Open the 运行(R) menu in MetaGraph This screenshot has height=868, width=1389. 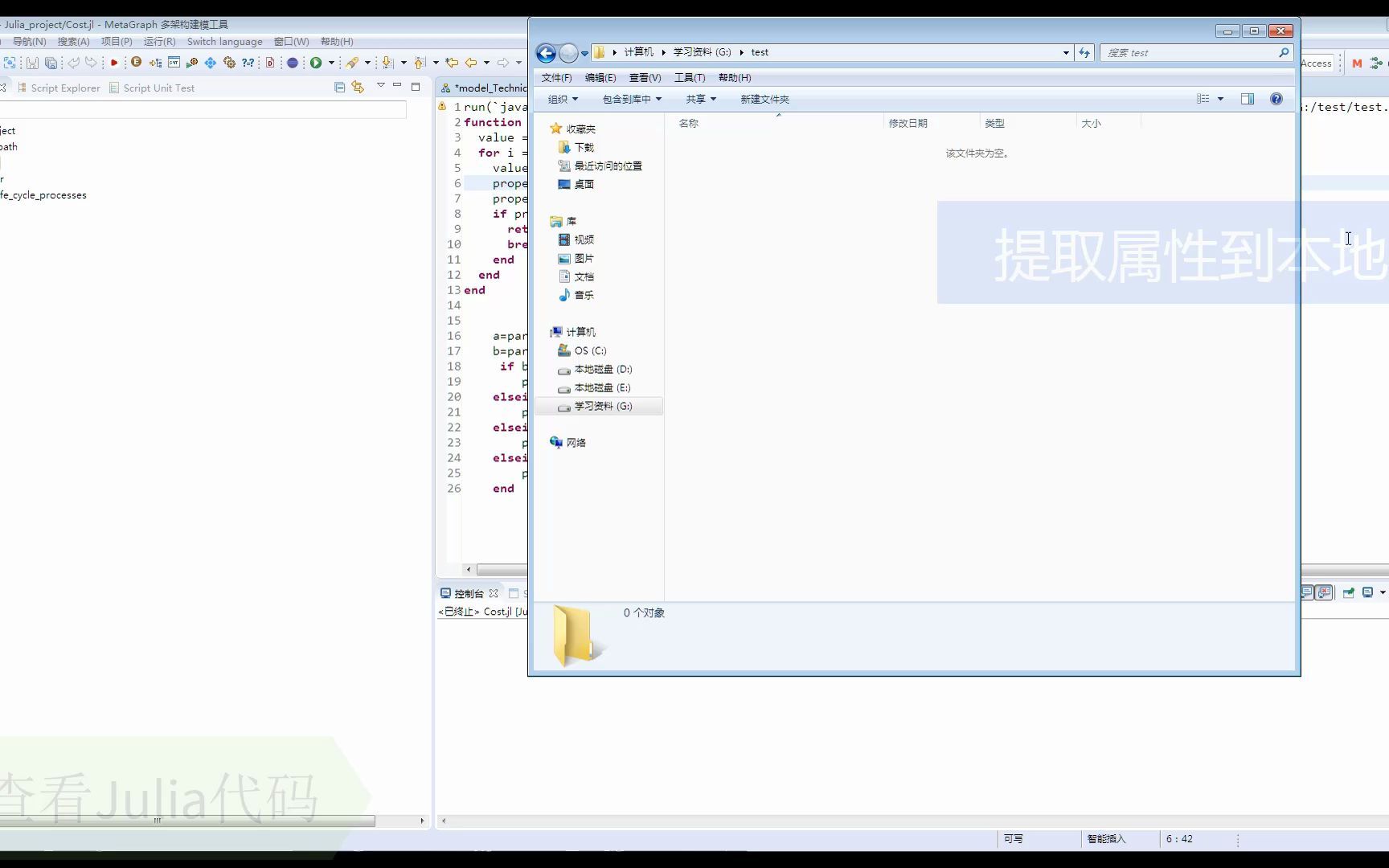159,42
